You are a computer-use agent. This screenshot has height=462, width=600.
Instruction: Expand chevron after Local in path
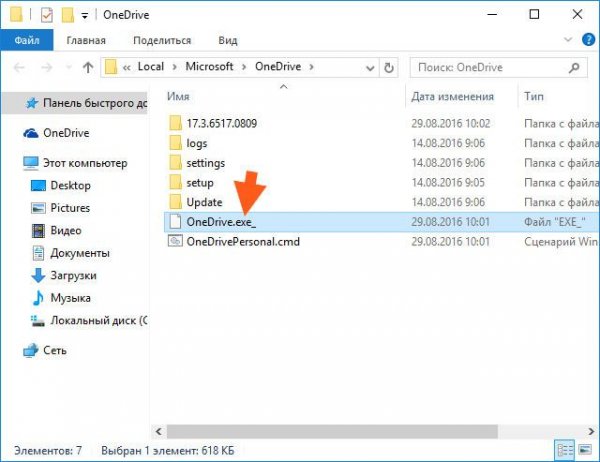pos(175,67)
